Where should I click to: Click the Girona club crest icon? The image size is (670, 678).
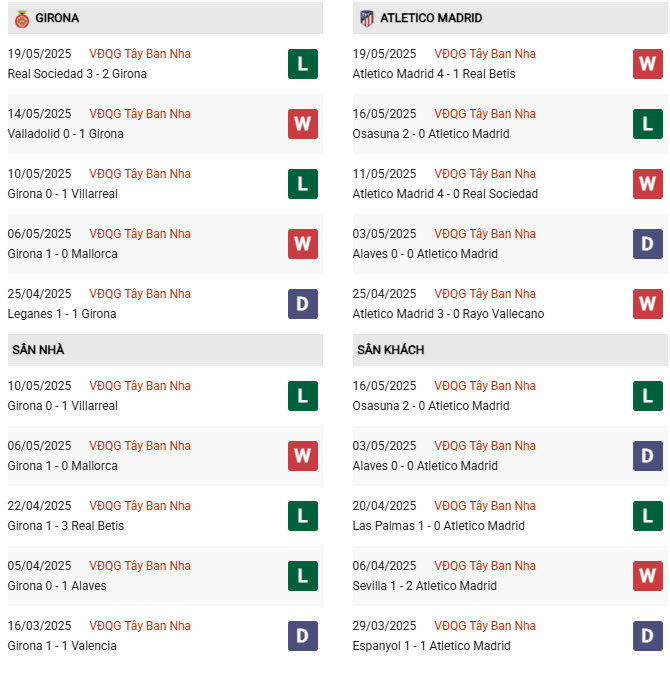pos(22,18)
